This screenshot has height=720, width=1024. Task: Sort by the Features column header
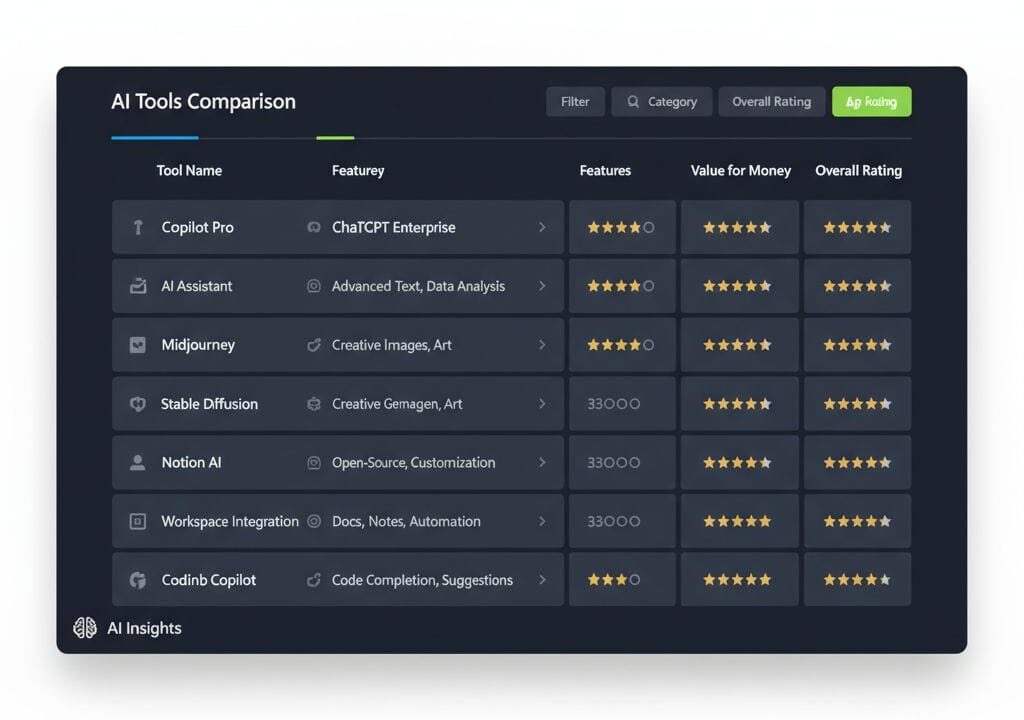pyautogui.click(x=605, y=171)
